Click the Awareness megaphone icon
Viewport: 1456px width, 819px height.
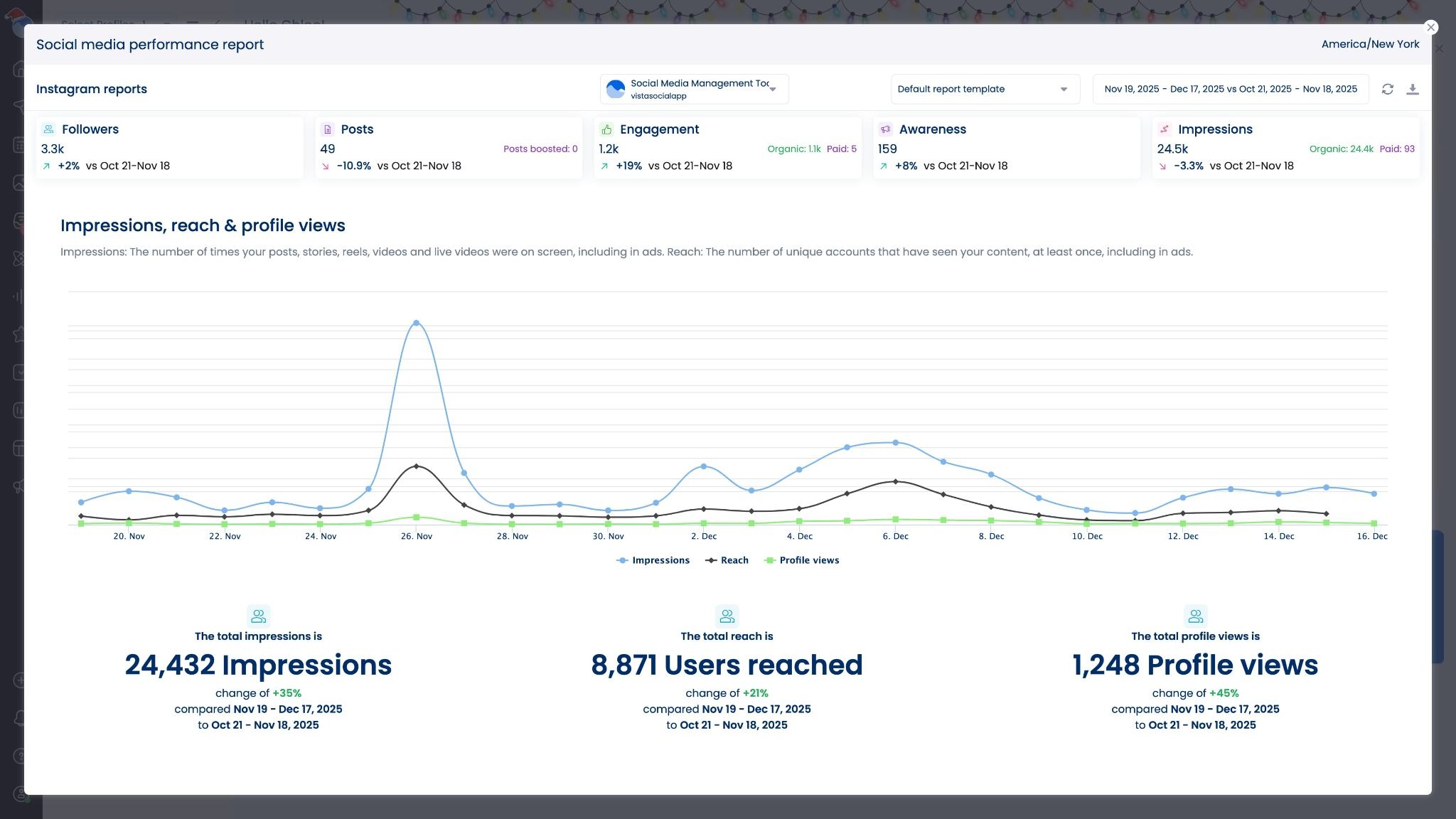pos(885,129)
